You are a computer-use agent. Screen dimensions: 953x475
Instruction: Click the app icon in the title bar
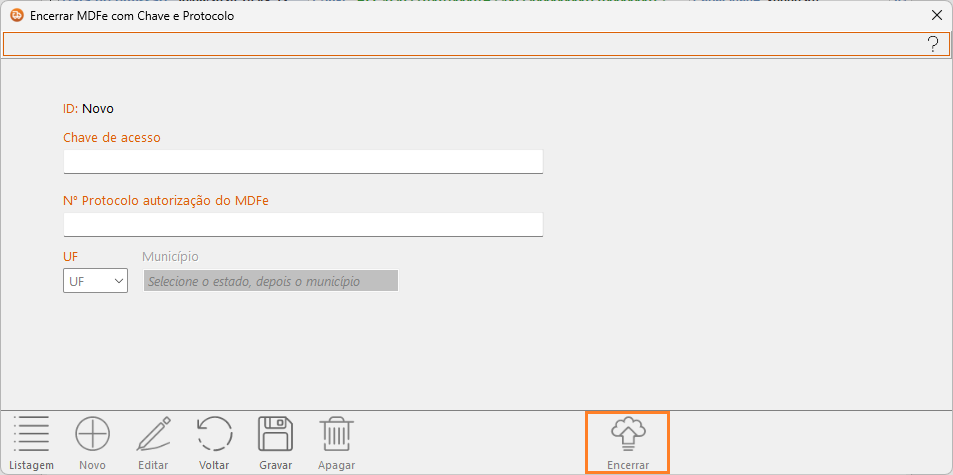point(16,16)
